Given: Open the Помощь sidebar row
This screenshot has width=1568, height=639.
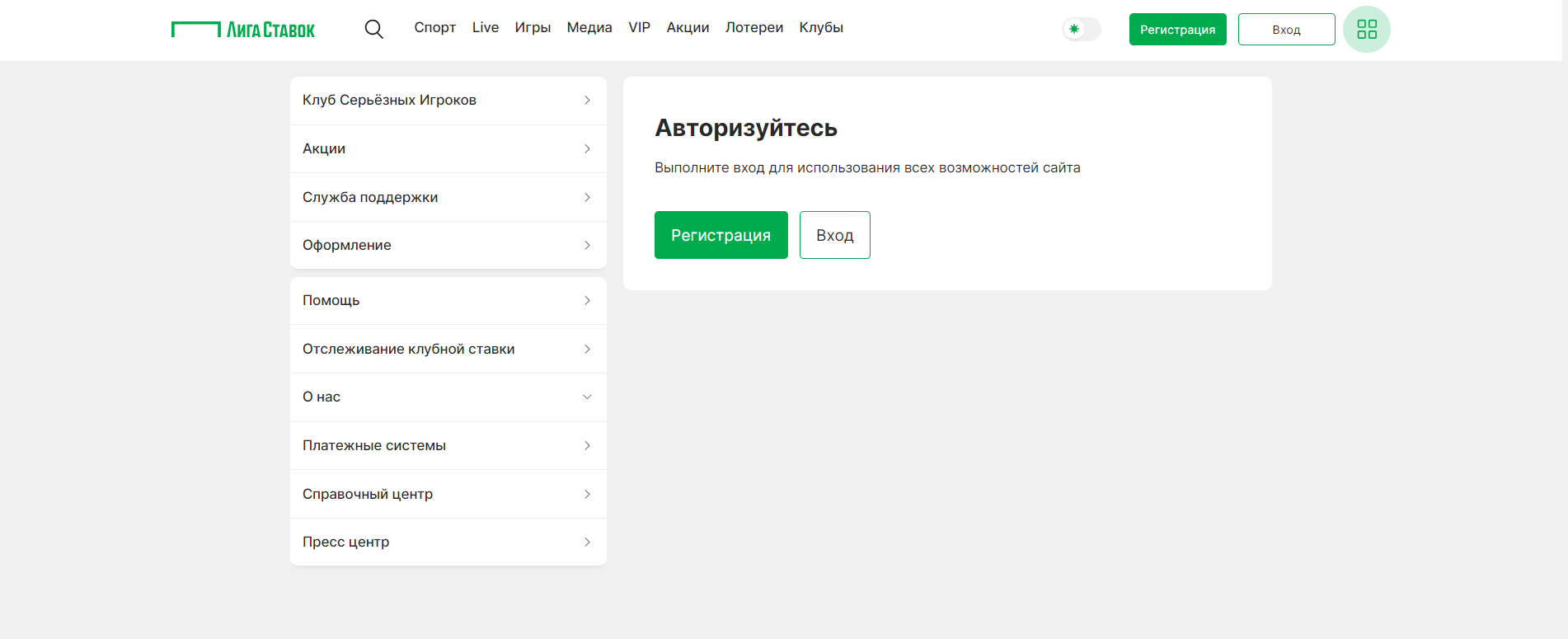Looking at the screenshot, I should pyautogui.click(x=448, y=300).
